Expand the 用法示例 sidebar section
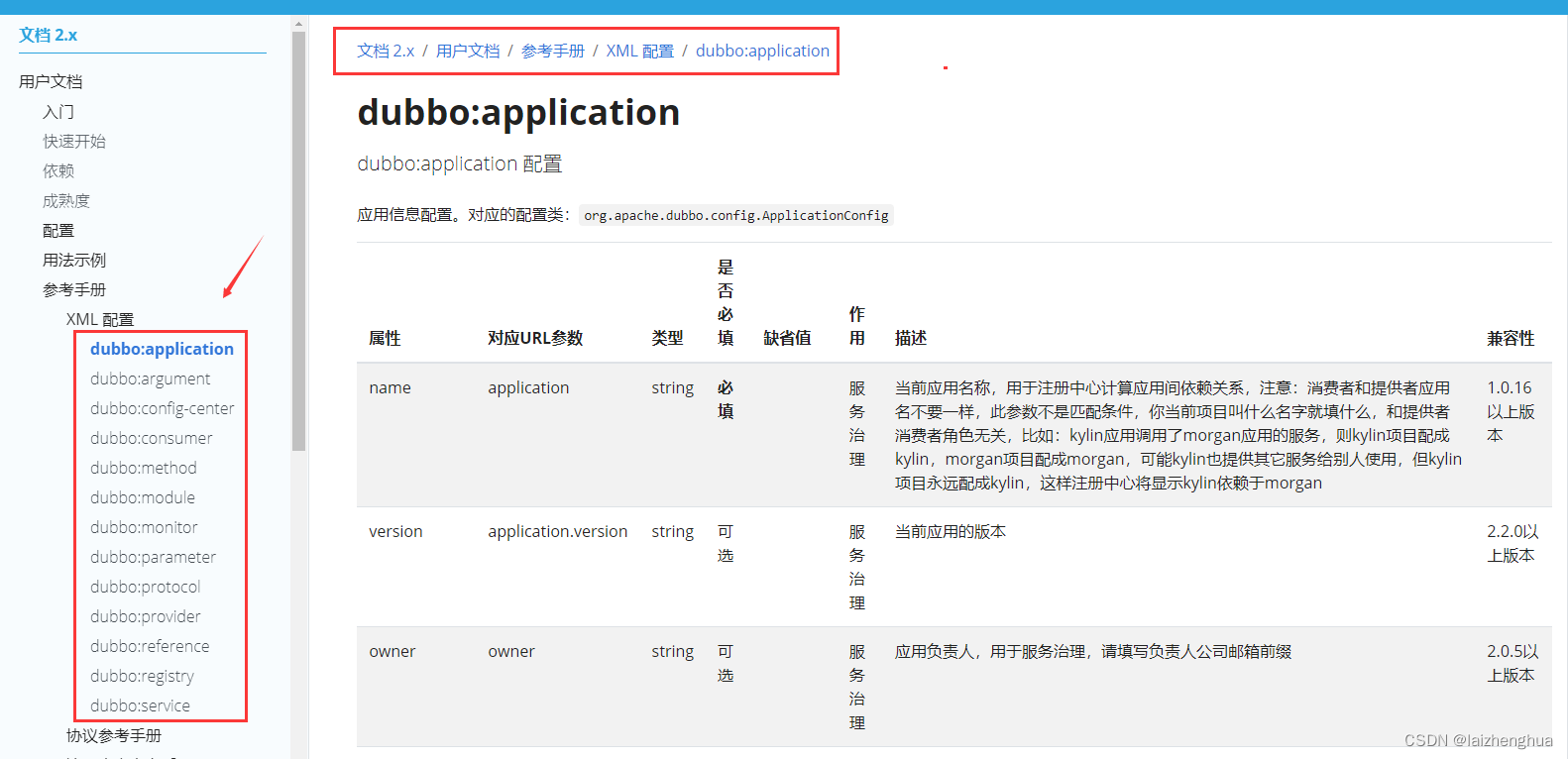The width and height of the screenshot is (1568, 759). coord(74,260)
